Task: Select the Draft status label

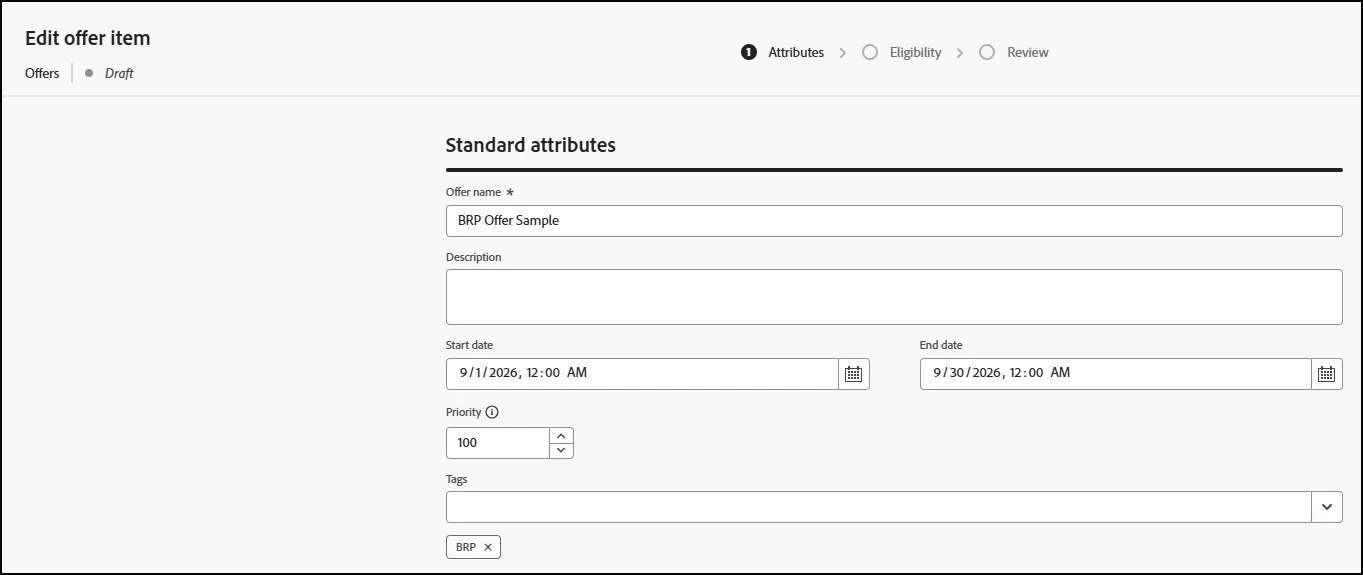Action: pyautogui.click(x=119, y=73)
